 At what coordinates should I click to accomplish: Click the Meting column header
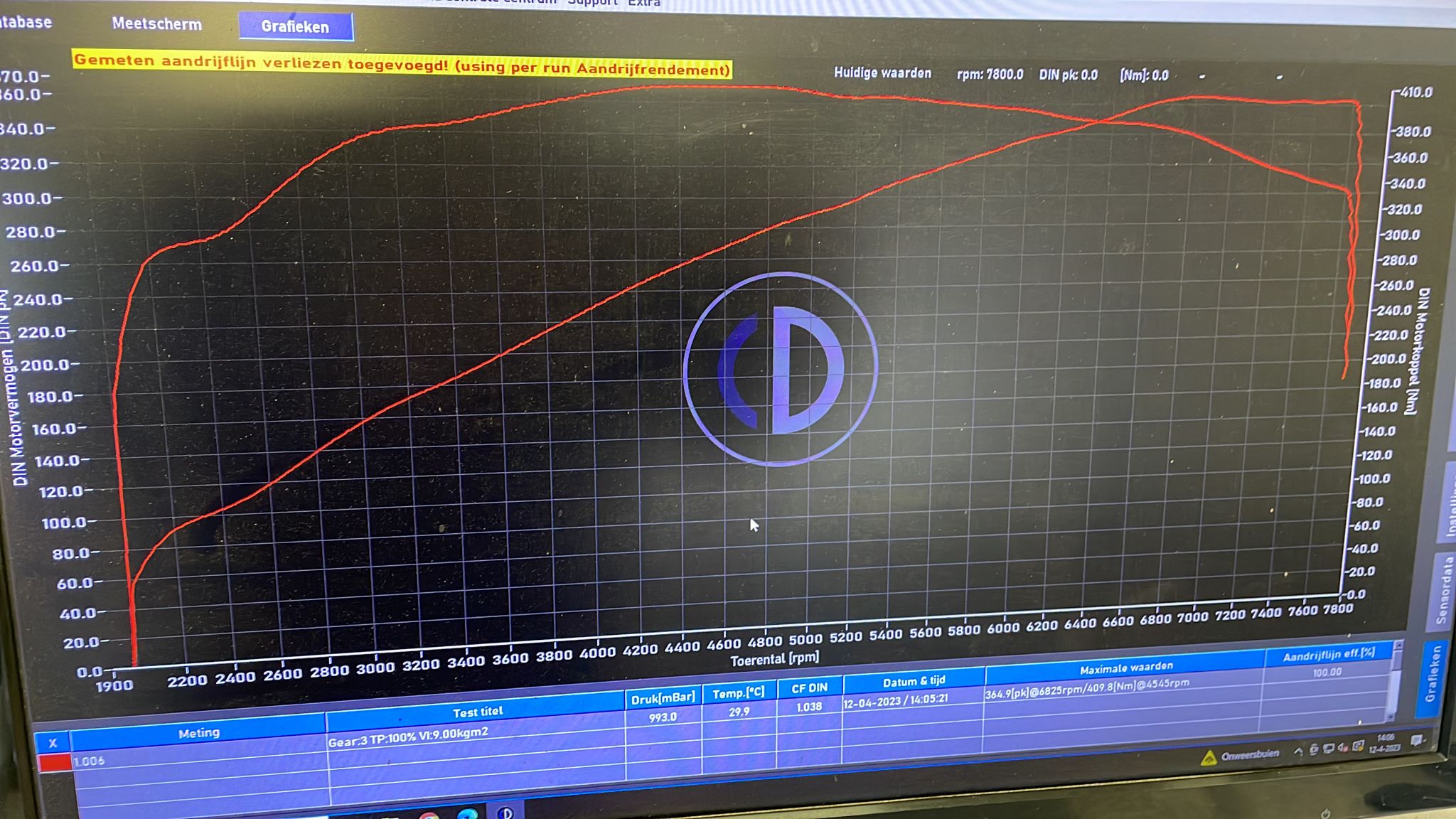pos(198,732)
